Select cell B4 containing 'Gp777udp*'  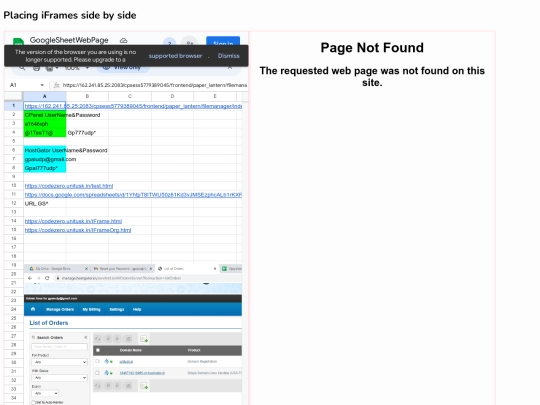87,133
